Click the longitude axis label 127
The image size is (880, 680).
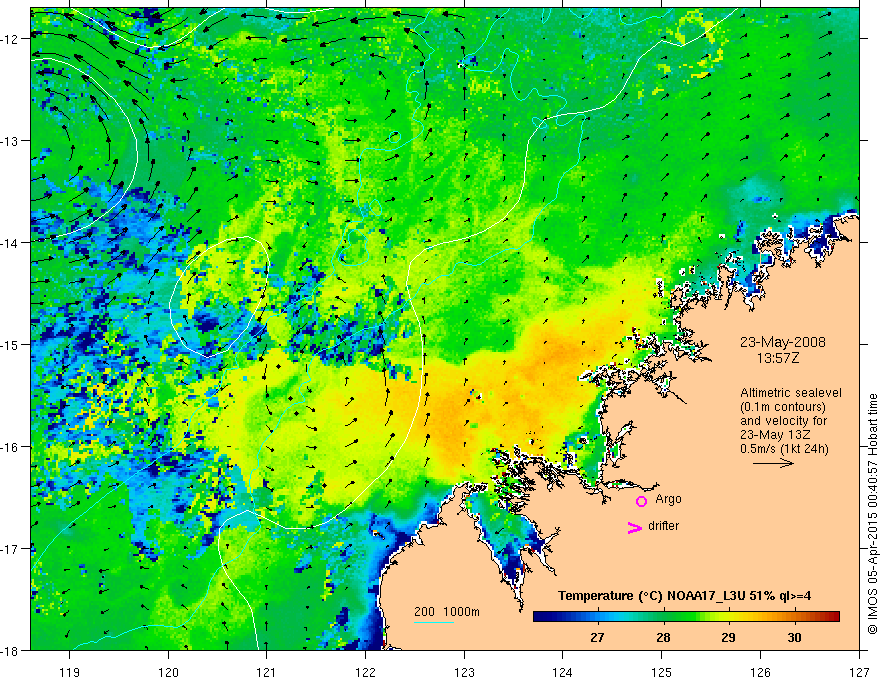coord(859,672)
